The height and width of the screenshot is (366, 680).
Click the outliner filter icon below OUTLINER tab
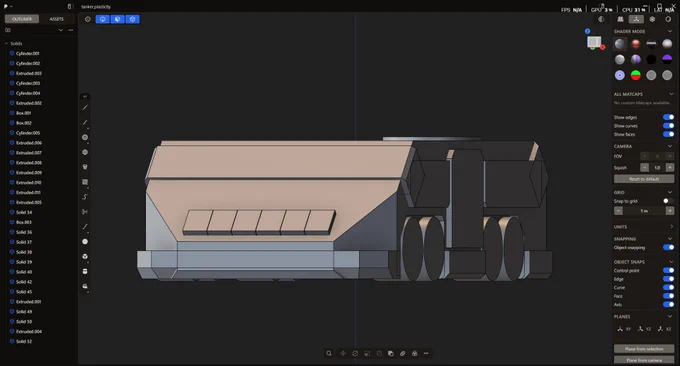click(8, 30)
